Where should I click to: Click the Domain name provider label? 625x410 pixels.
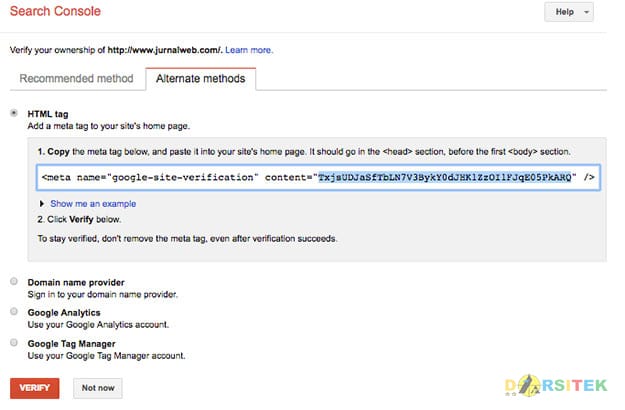pos(76,282)
